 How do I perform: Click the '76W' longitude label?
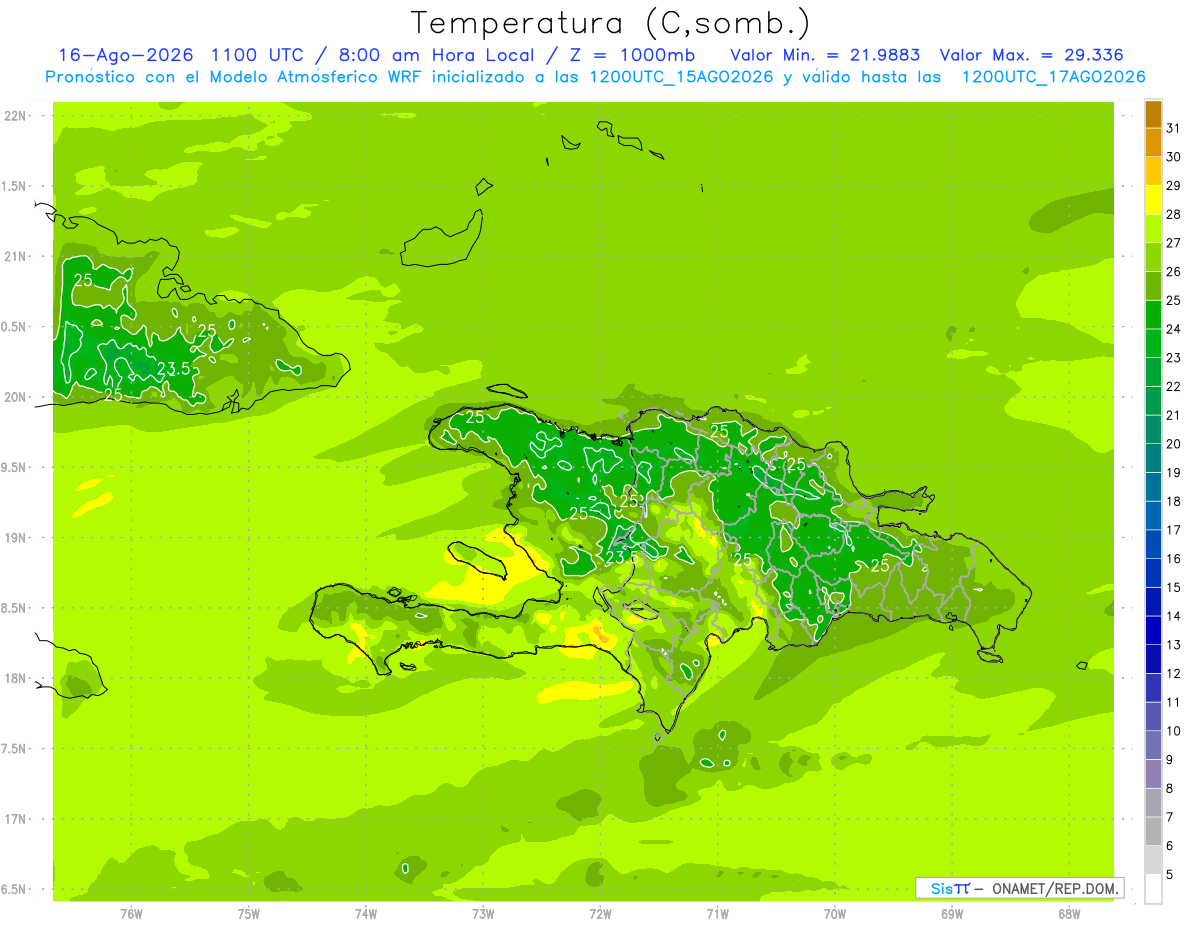point(131,913)
